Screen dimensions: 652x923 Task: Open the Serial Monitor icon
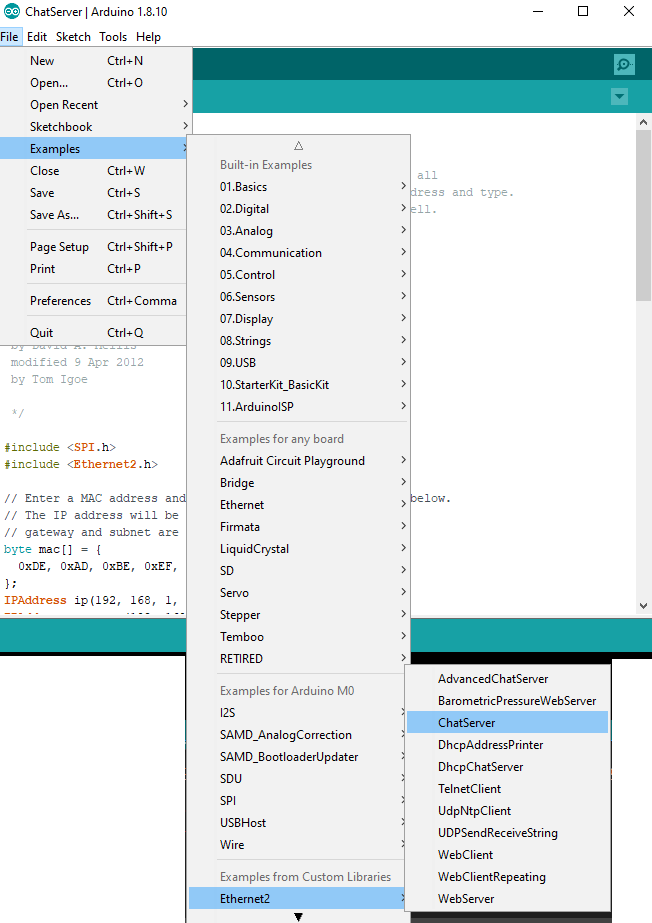click(624, 64)
